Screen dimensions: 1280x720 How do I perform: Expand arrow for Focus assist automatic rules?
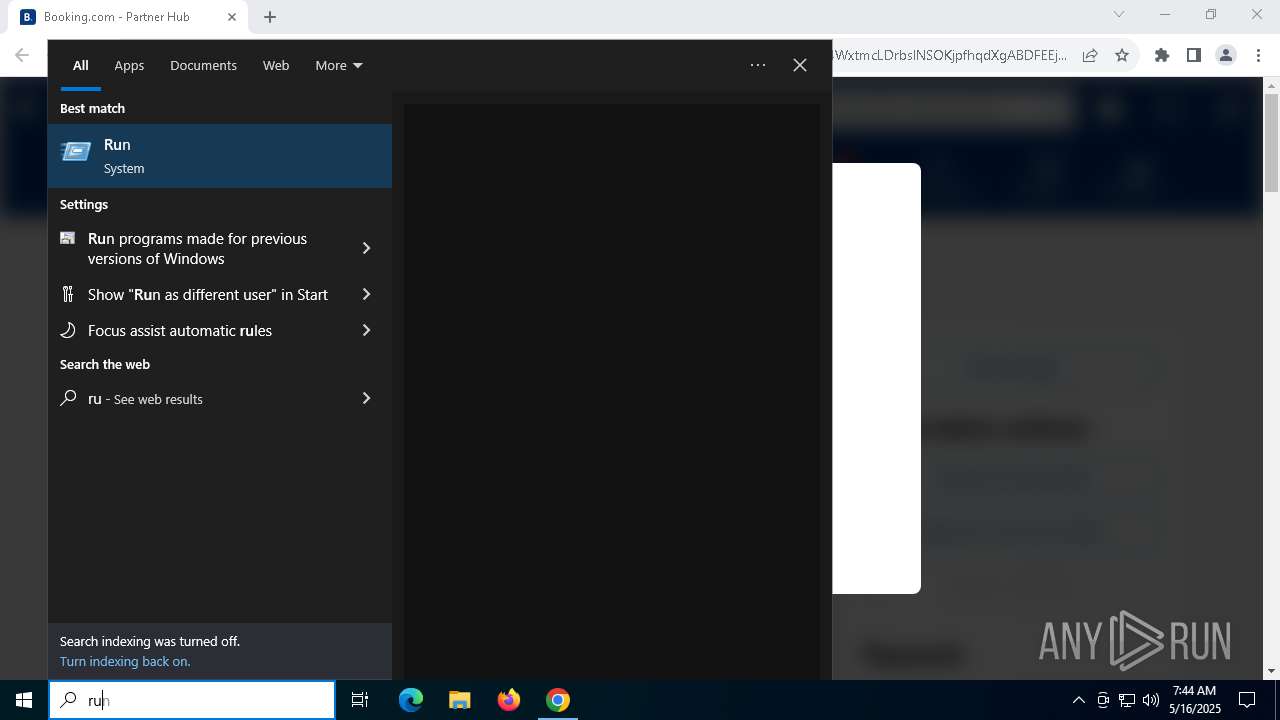366,330
